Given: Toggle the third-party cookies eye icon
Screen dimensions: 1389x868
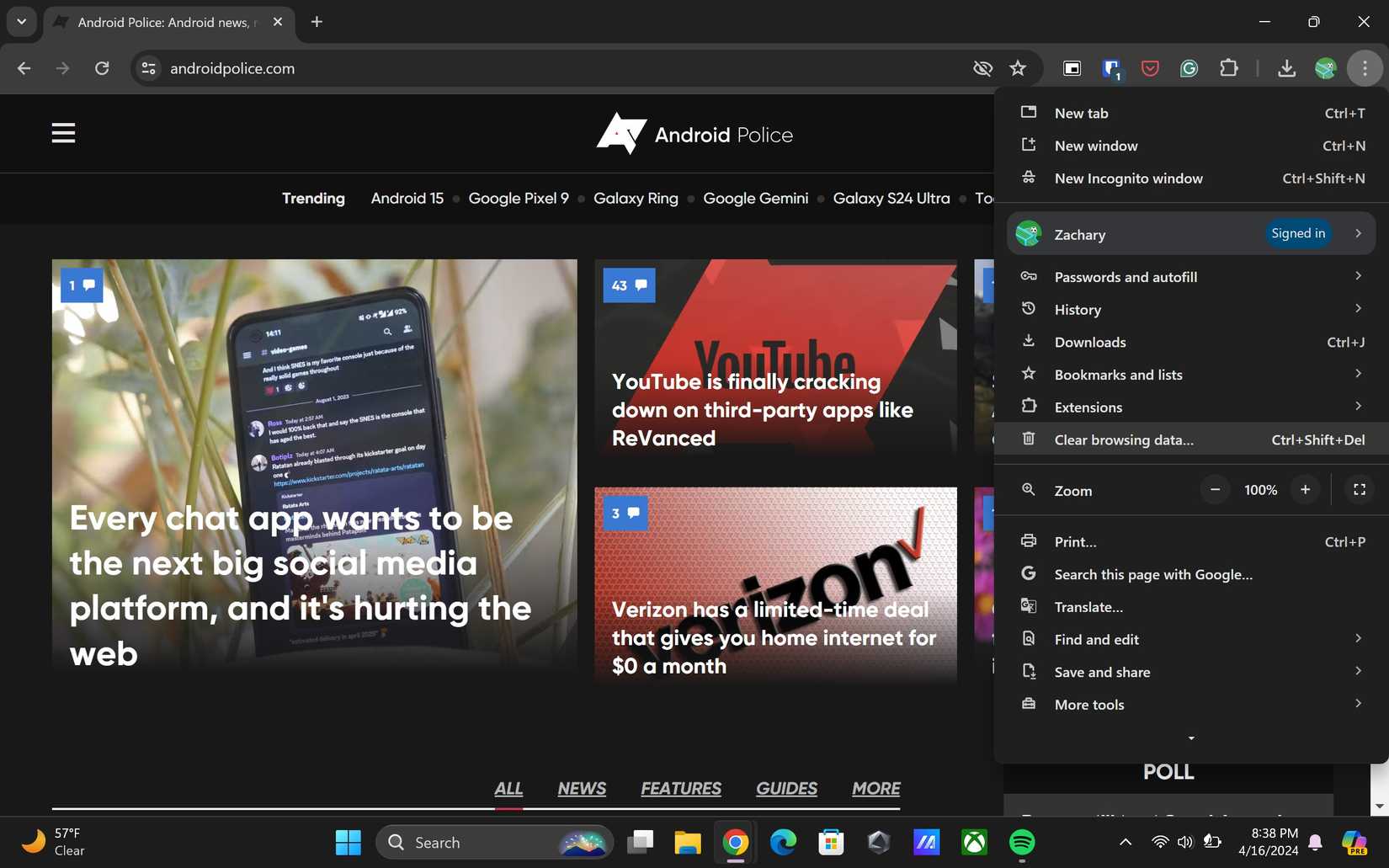Looking at the screenshot, I should pos(982,68).
